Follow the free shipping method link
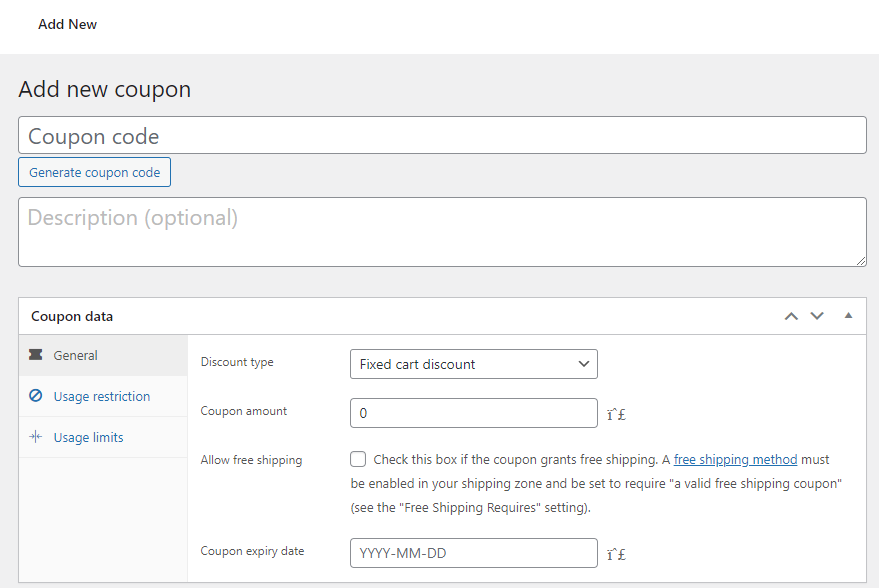 click(x=735, y=460)
